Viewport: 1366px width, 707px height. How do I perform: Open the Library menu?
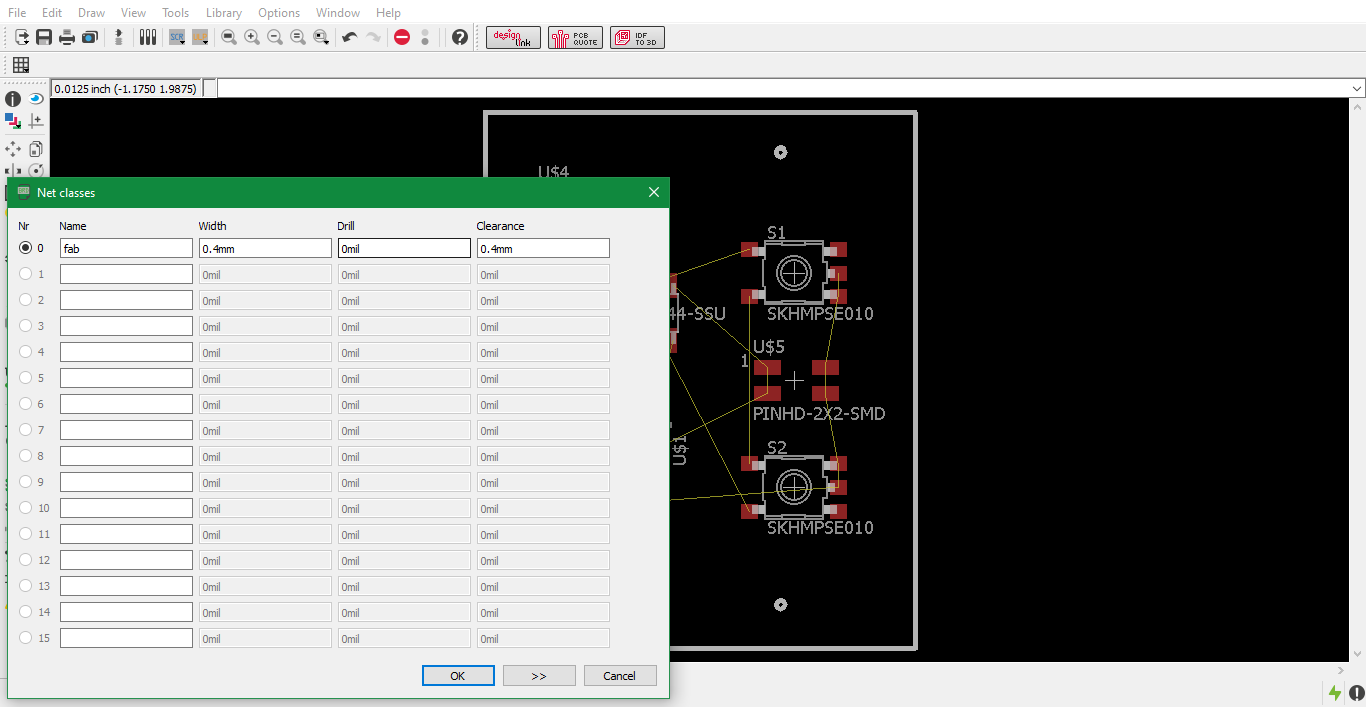click(x=224, y=13)
